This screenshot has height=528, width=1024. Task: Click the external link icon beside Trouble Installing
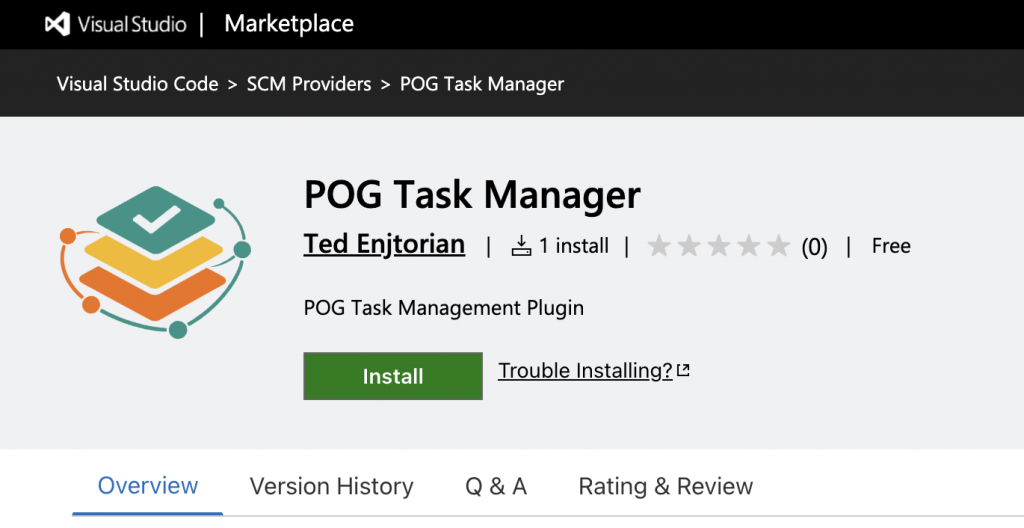(684, 371)
